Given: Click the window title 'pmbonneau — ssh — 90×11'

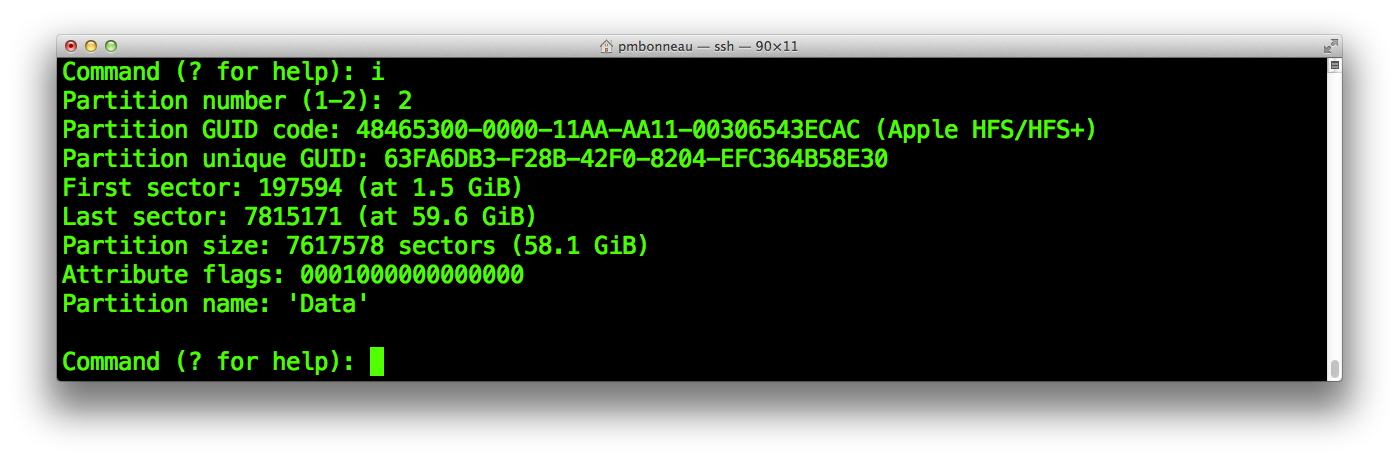Looking at the screenshot, I should 707,46.
